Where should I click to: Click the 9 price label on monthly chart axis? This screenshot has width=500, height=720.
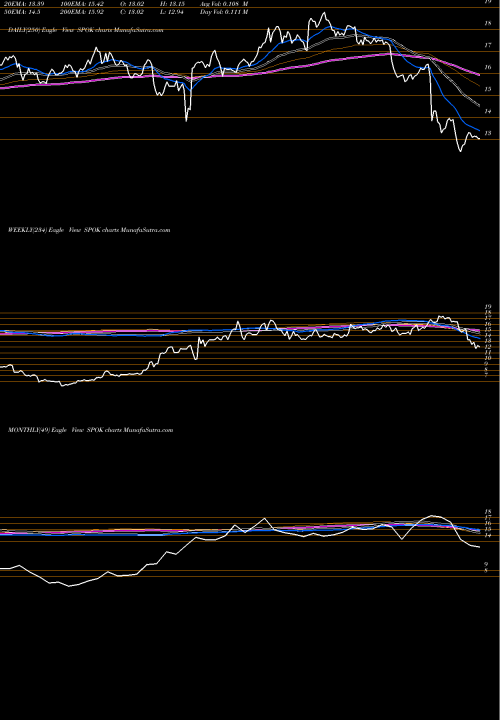point(486,564)
